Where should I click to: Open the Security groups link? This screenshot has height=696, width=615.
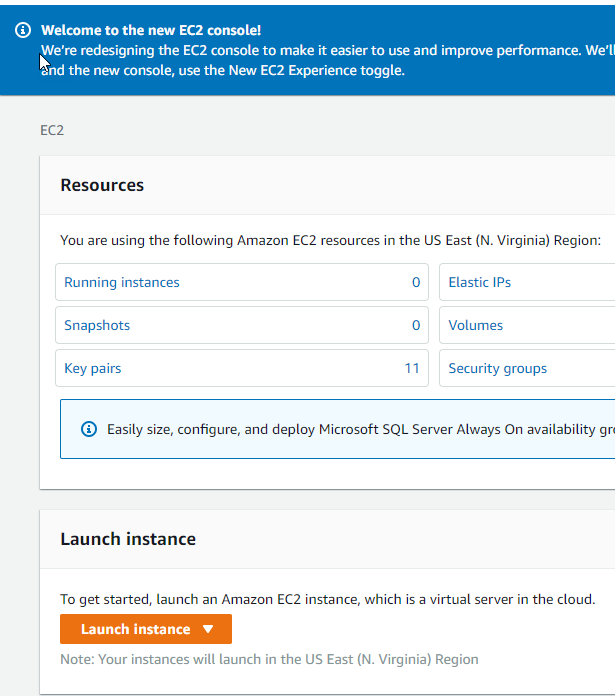coord(497,368)
